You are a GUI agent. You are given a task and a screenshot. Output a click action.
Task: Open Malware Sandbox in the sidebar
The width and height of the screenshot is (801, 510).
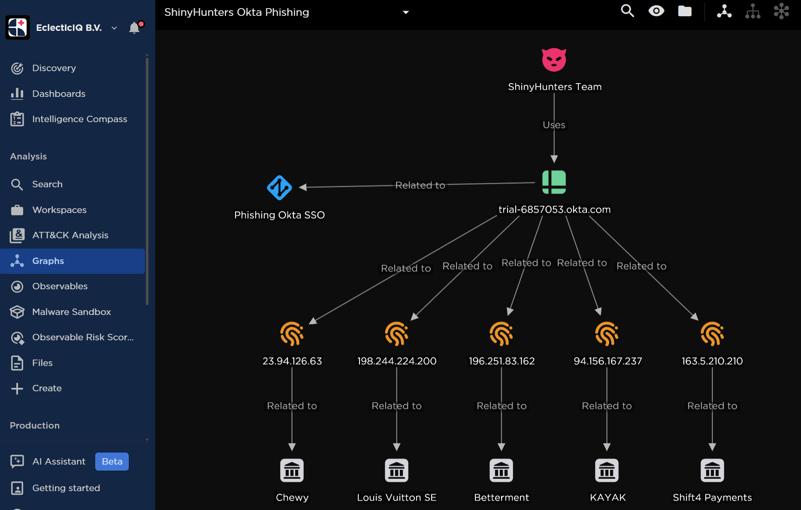click(73, 312)
